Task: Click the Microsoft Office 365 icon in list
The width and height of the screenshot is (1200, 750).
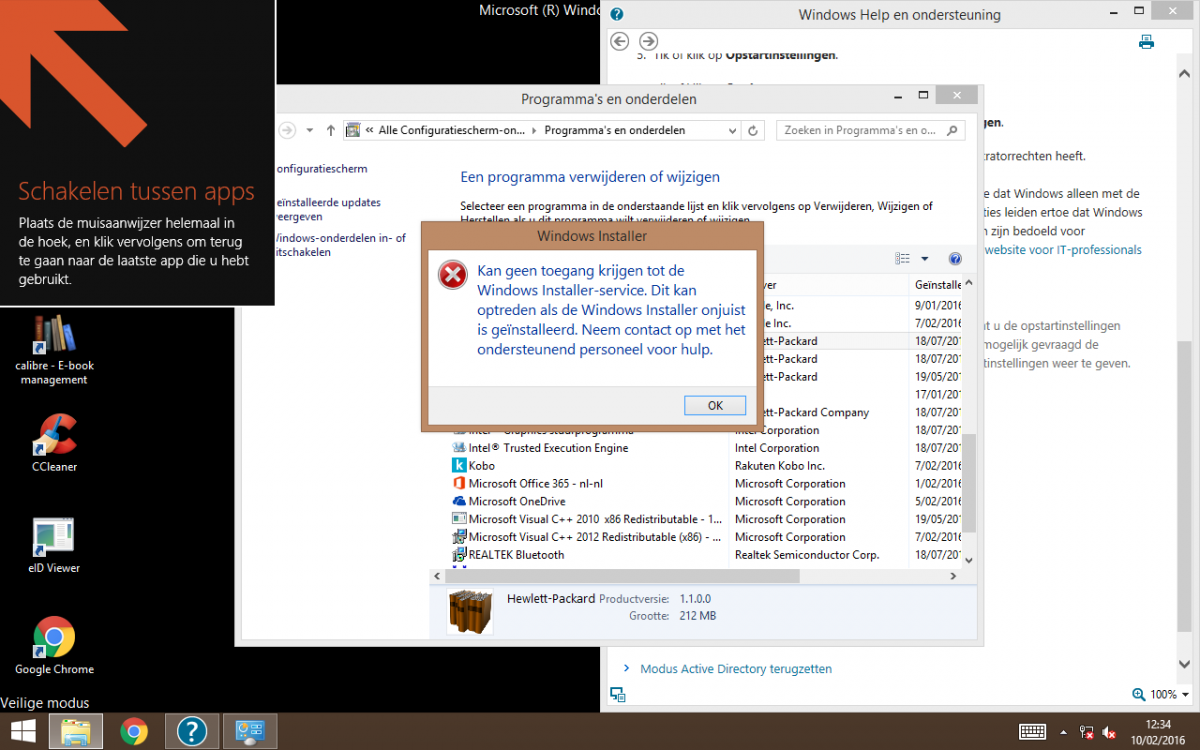Action: click(459, 483)
